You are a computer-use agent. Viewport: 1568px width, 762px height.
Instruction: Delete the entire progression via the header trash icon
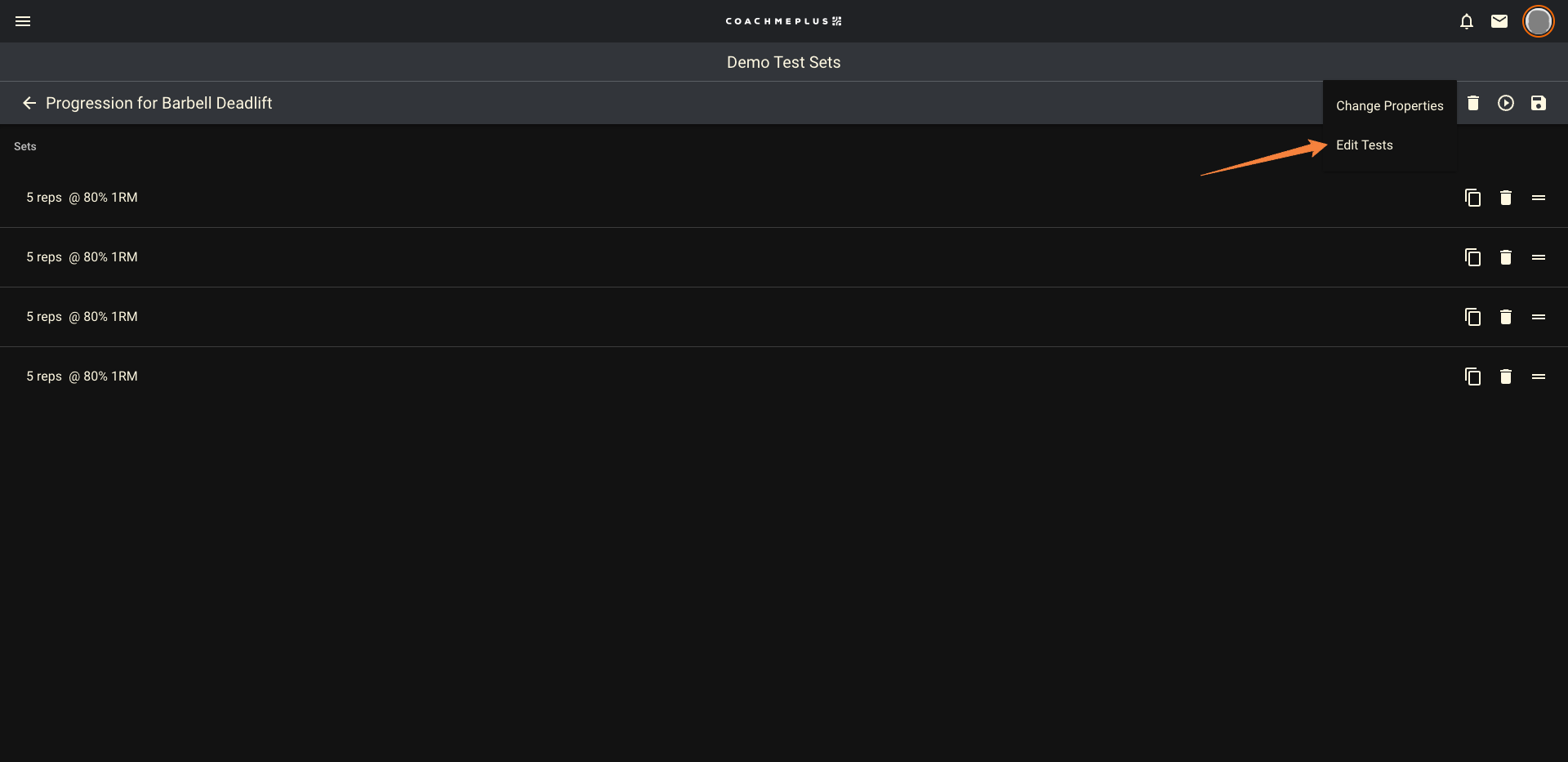pos(1473,103)
